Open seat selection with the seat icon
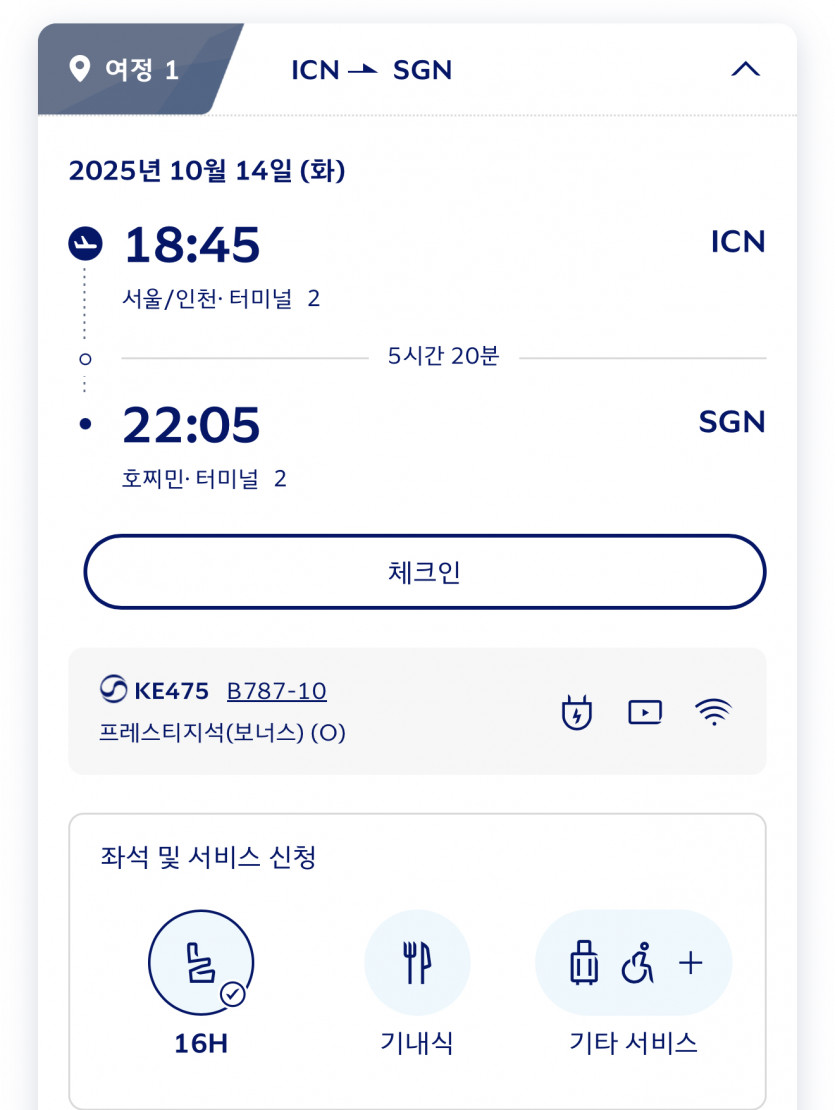This screenshot has height=1110, width=835. 201,963
